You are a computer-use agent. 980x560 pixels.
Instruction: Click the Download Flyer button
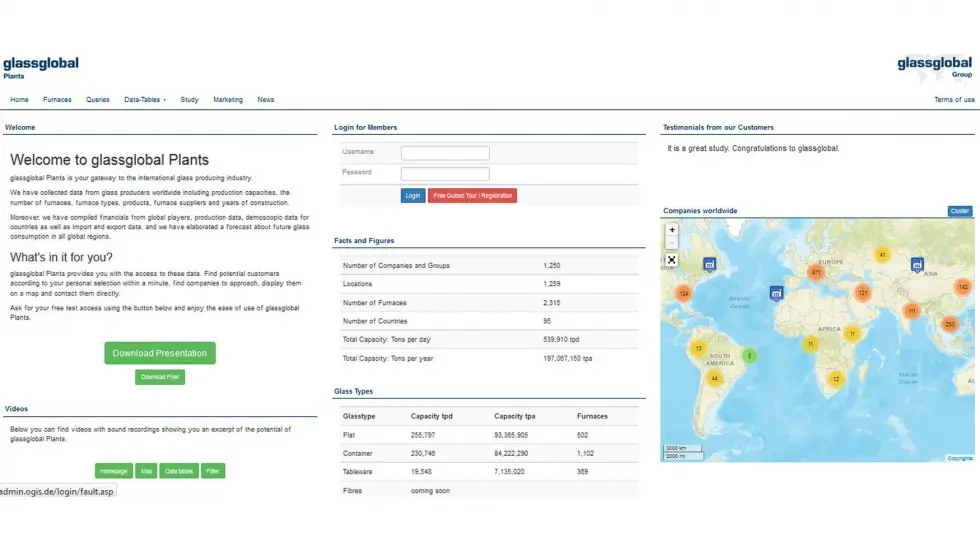click(160, 377)
